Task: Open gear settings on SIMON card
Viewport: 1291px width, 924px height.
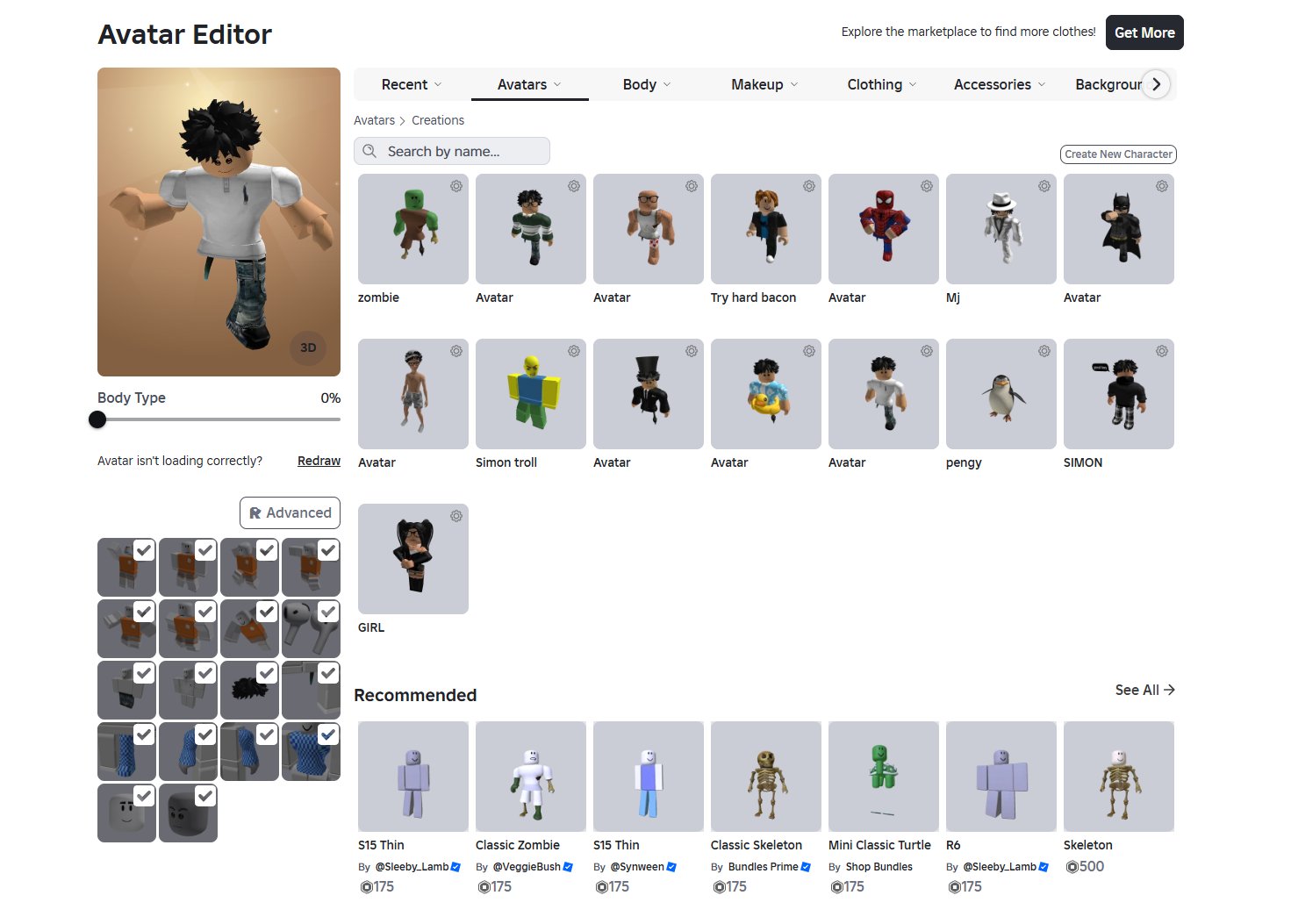Action: point(1162,351)
